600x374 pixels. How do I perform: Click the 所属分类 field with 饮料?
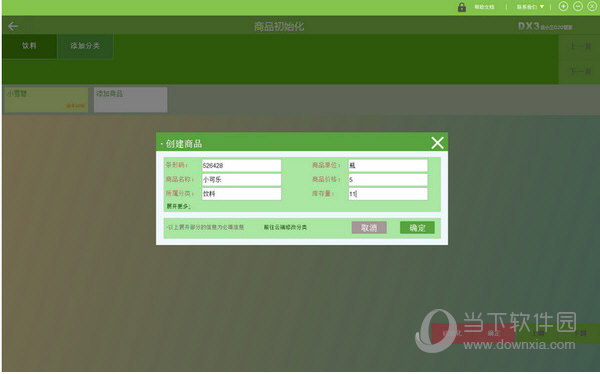241,194
